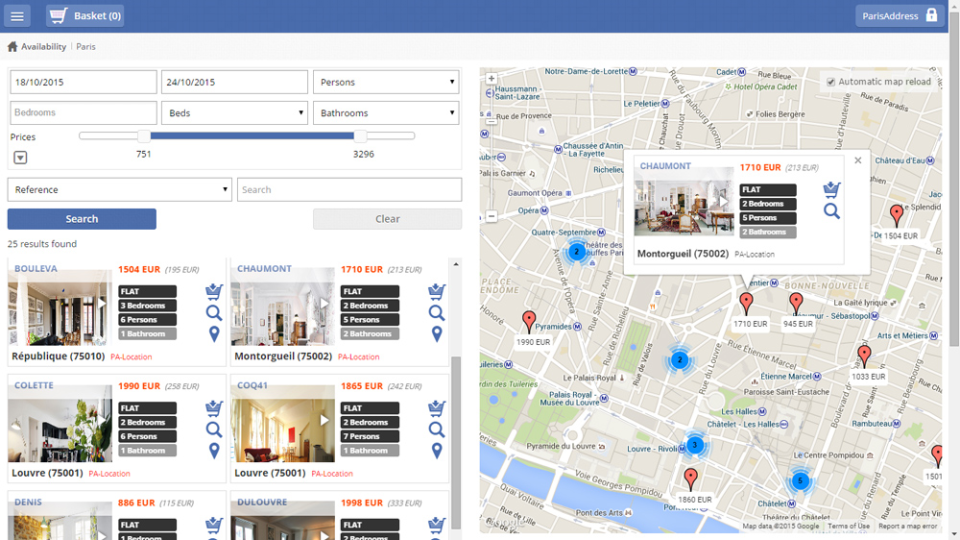Click the ParisAddress lock button
Image resolution: width=960 pixels, height=540 pixels.
click(x=899, y=16)
